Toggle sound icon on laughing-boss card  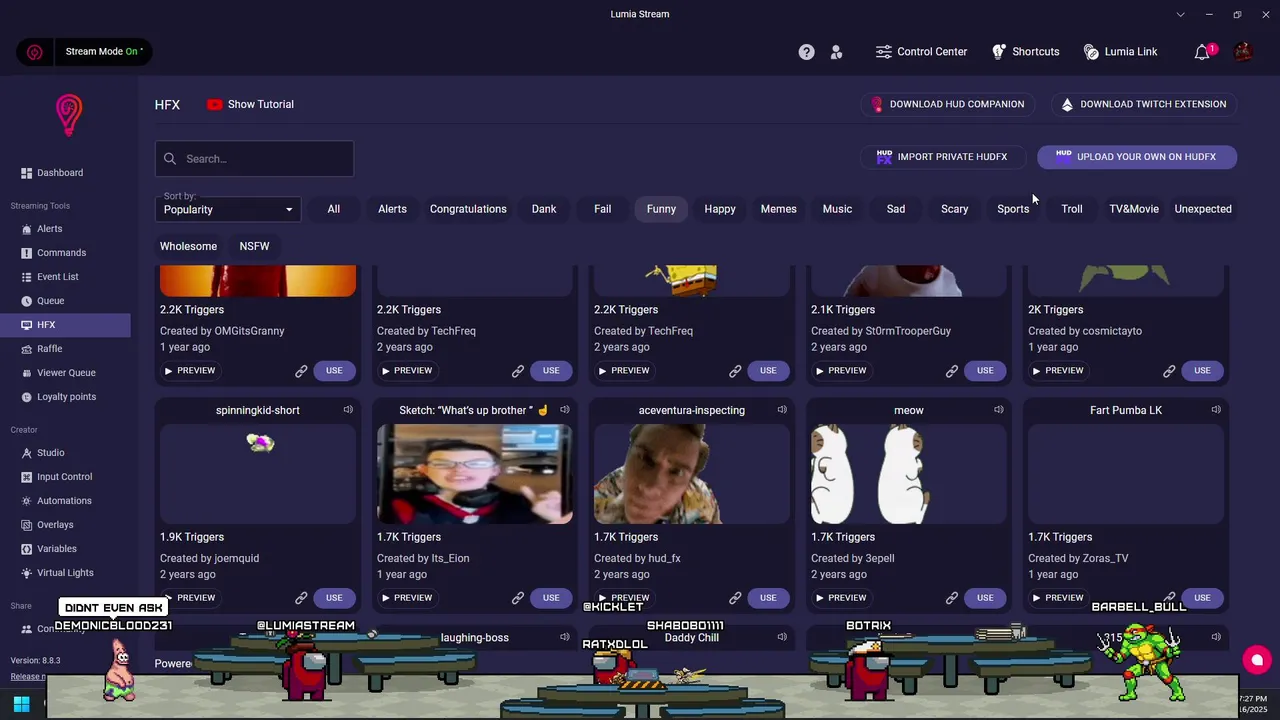[x=565, y=637]
